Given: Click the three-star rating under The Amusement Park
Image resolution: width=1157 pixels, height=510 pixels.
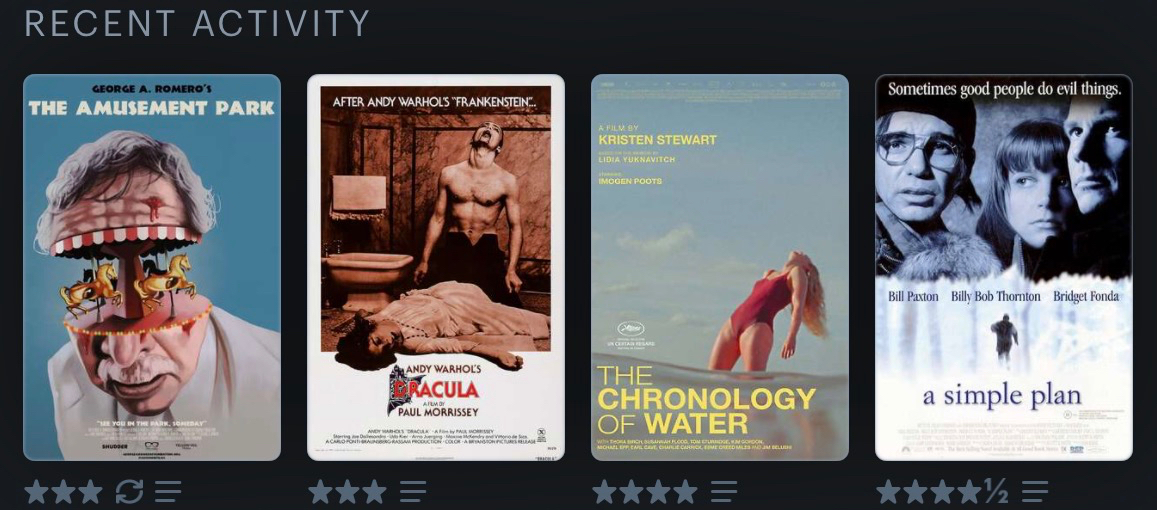Looking at the screenshot, I should pyautogui.click(x=63, y=492).
